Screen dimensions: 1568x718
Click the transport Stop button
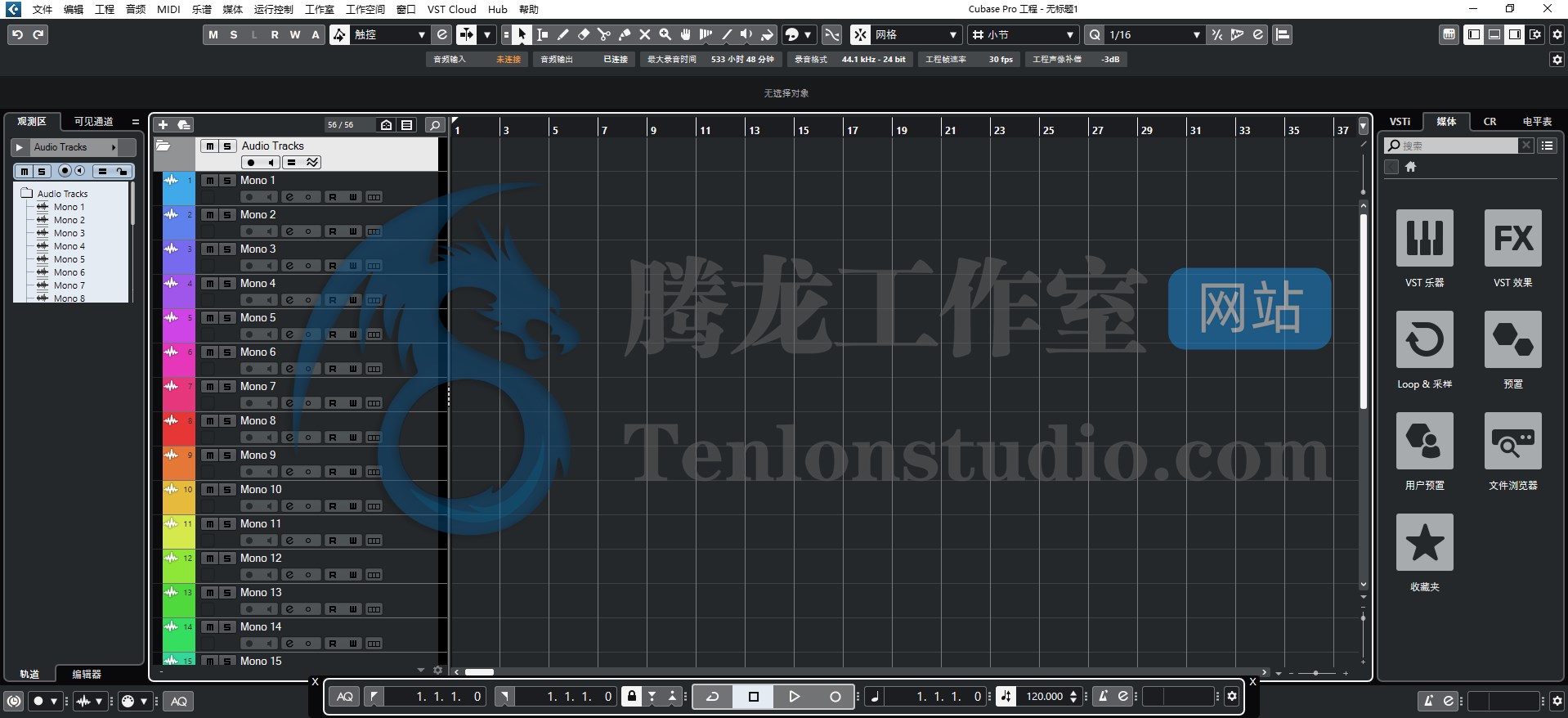click(x=753, y=697)
